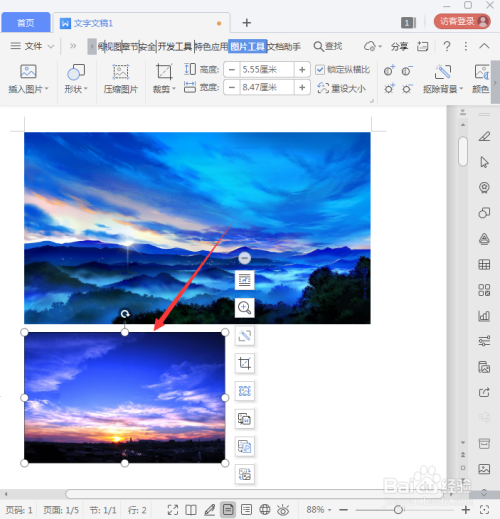This screenshot has width=500, height=519.
Task: Select the Picture Tools (图片工具) tab
Action: pyautogui.click(x=247, y=47)
